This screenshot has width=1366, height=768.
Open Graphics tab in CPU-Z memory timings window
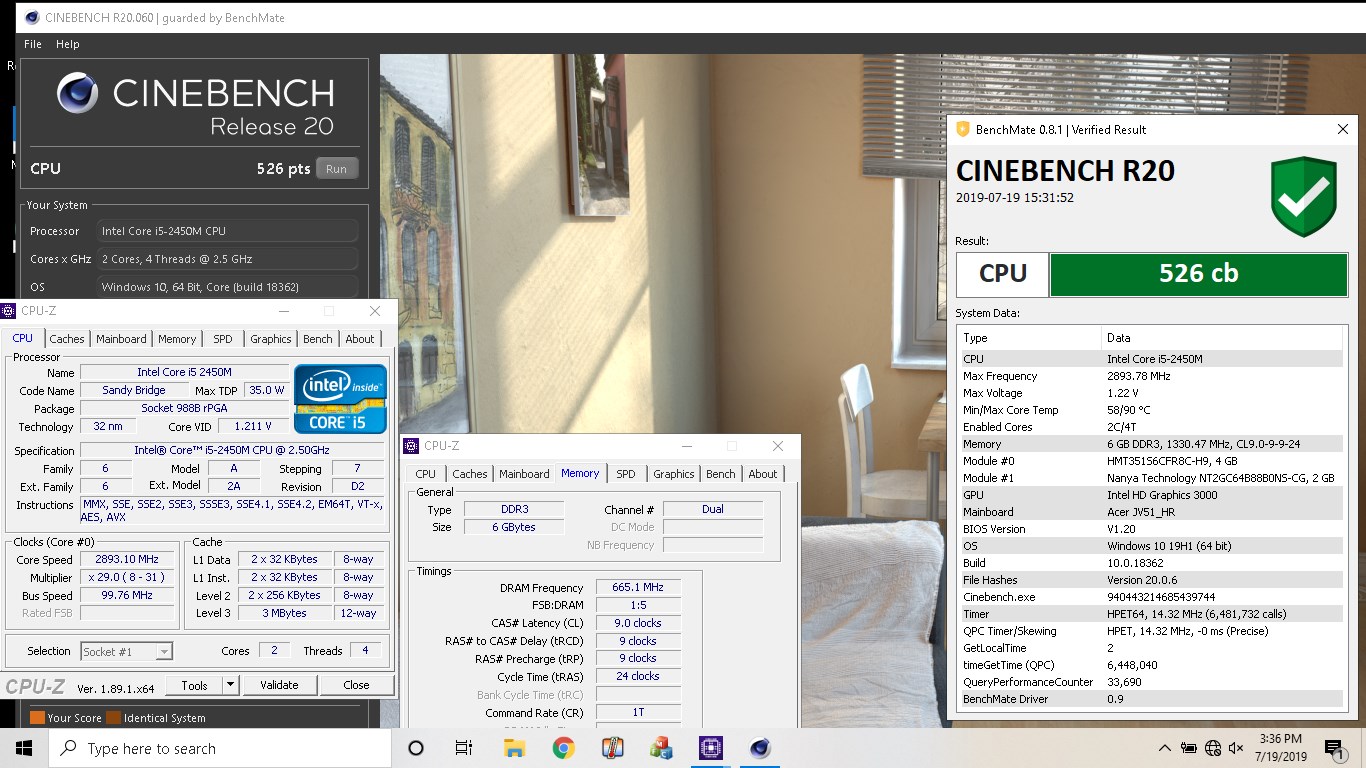(674, 474)
